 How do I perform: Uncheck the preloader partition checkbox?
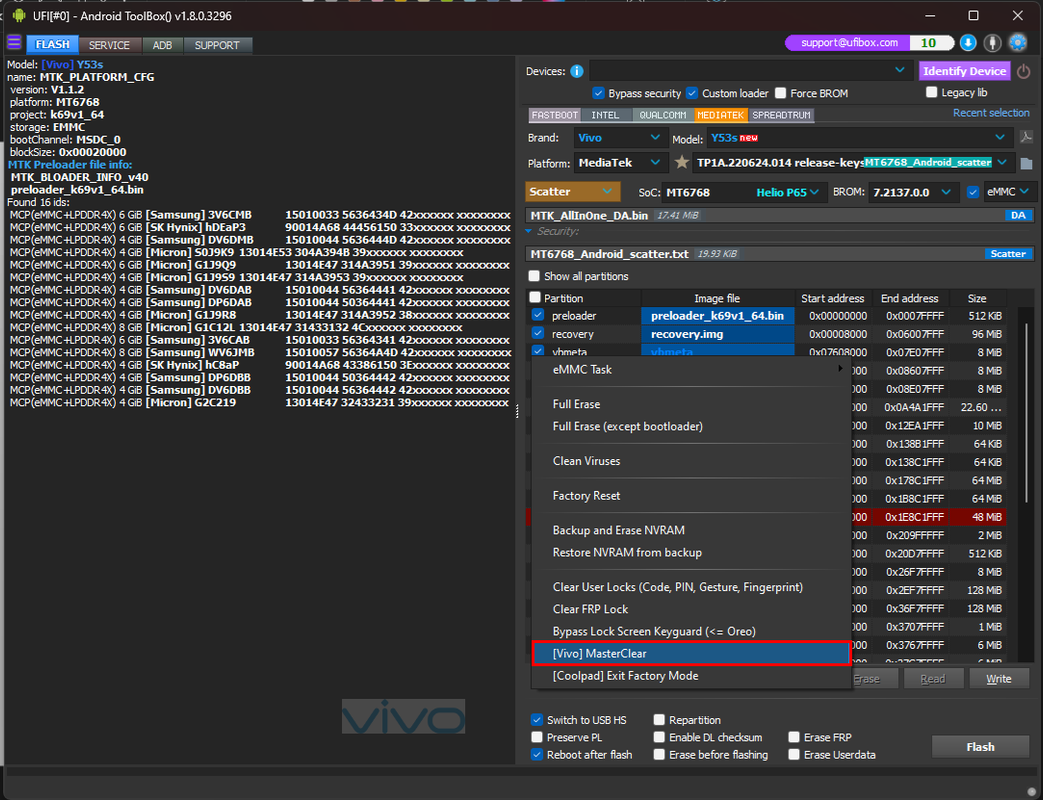[x=537, y=315]
